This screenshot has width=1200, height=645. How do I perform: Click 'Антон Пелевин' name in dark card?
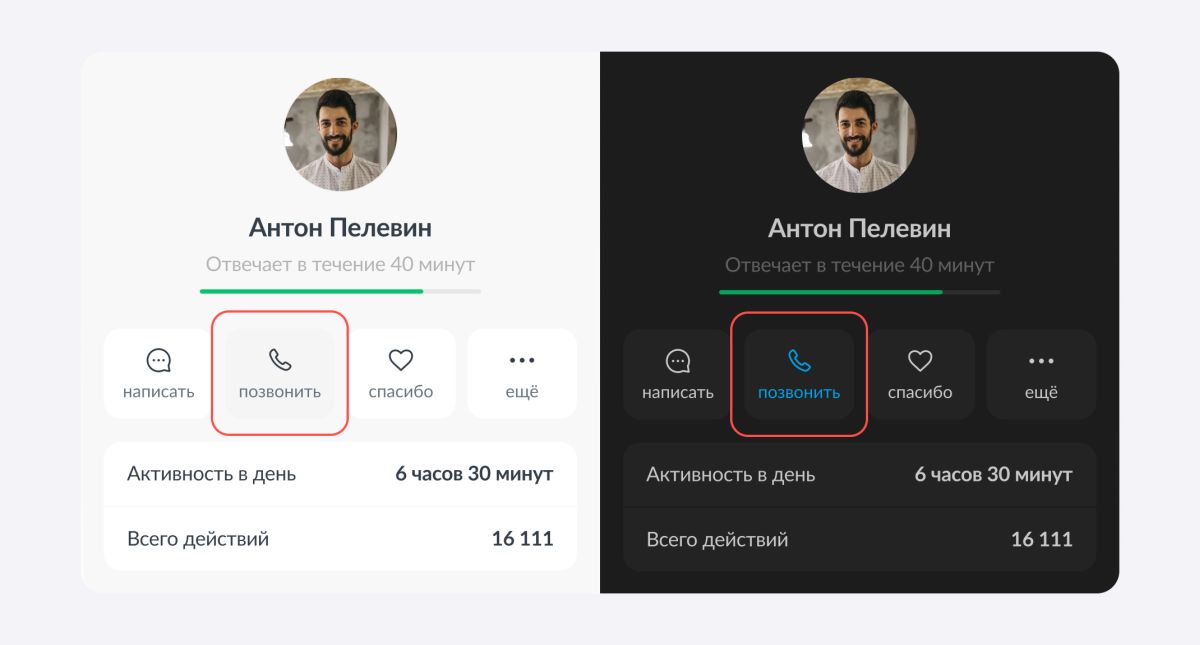click(859, 228)
